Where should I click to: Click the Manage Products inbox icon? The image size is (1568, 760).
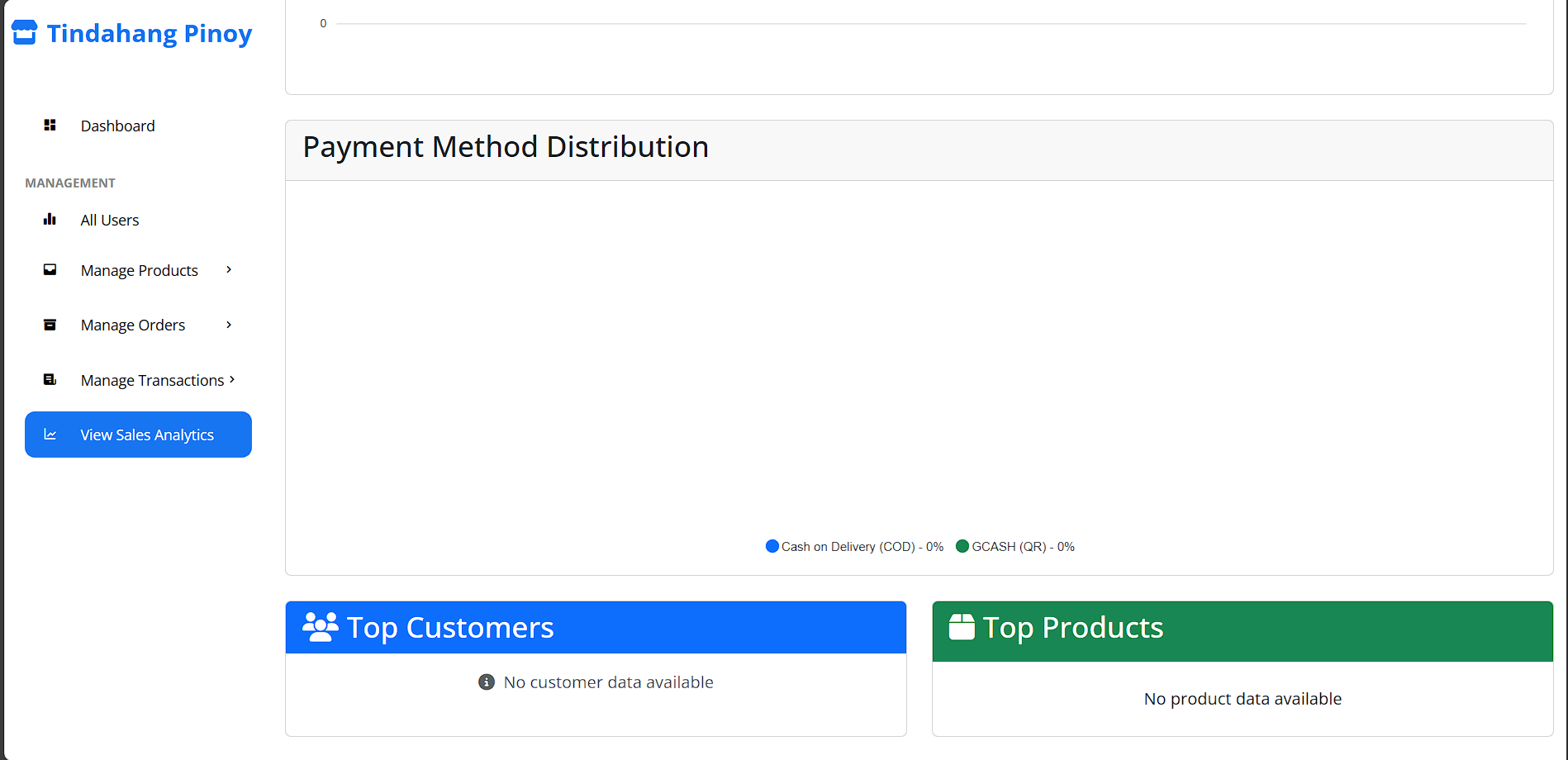50,270
